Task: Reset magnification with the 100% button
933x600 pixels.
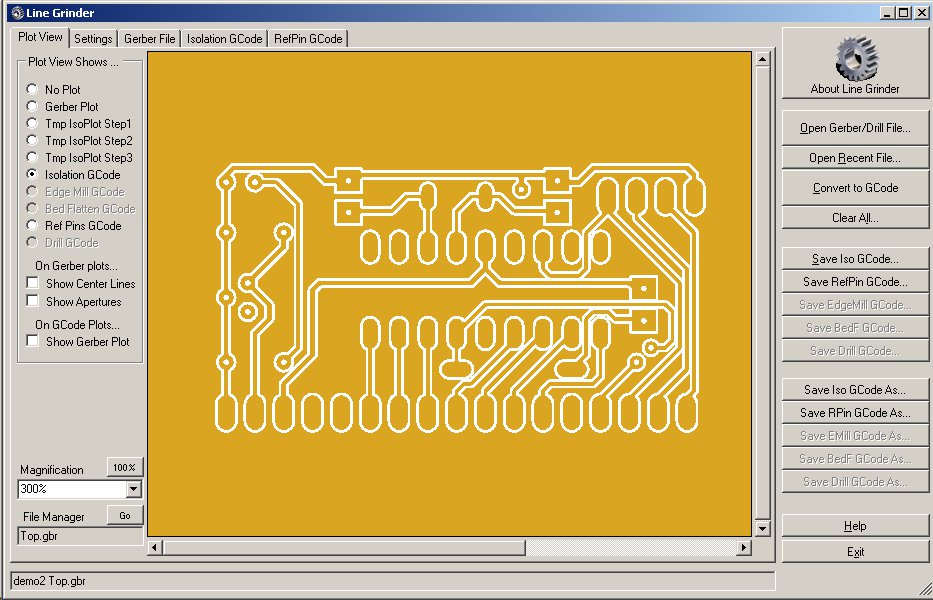Action: (x=124, y=467)
